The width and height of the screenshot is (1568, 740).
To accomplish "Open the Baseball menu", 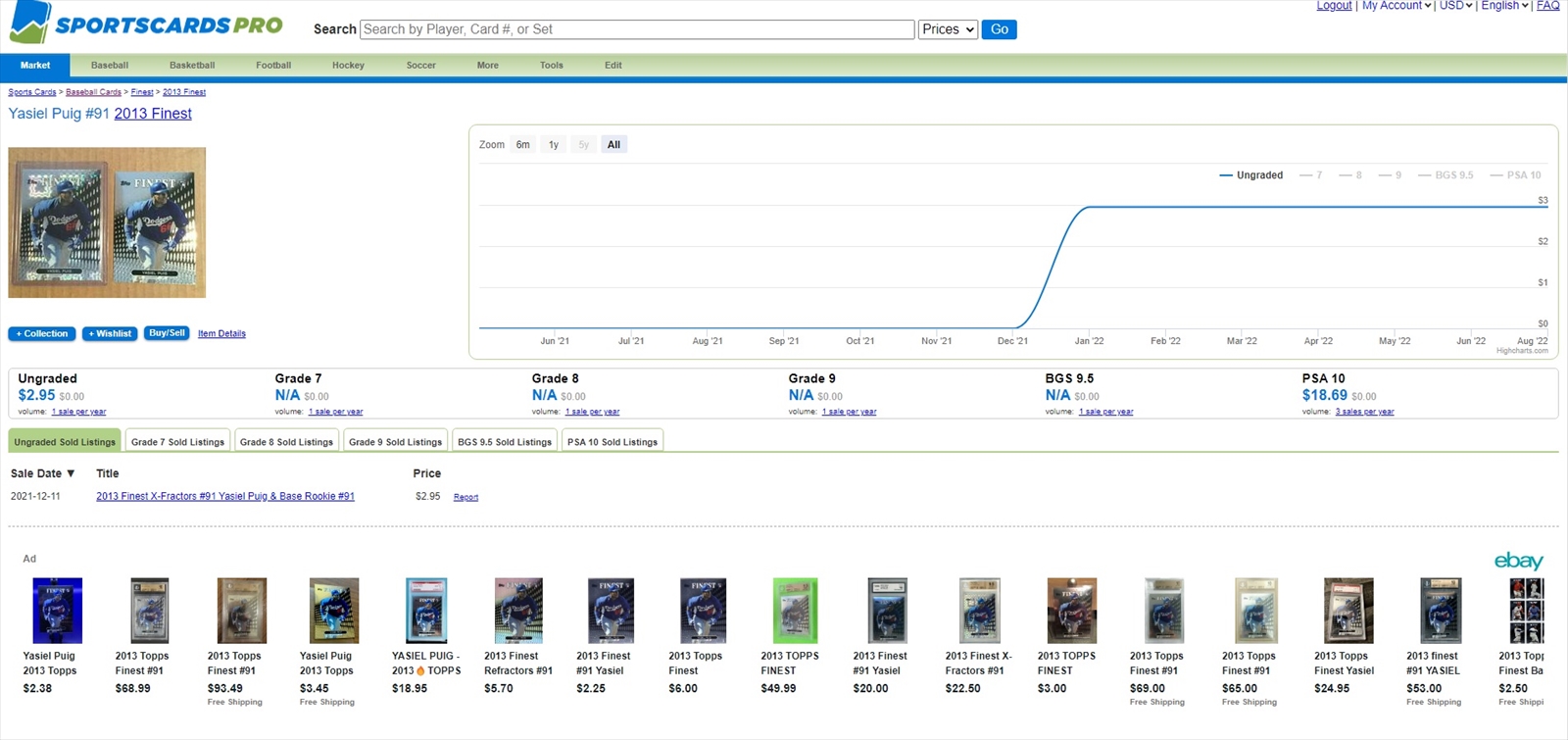I will [x=110, y=66].
